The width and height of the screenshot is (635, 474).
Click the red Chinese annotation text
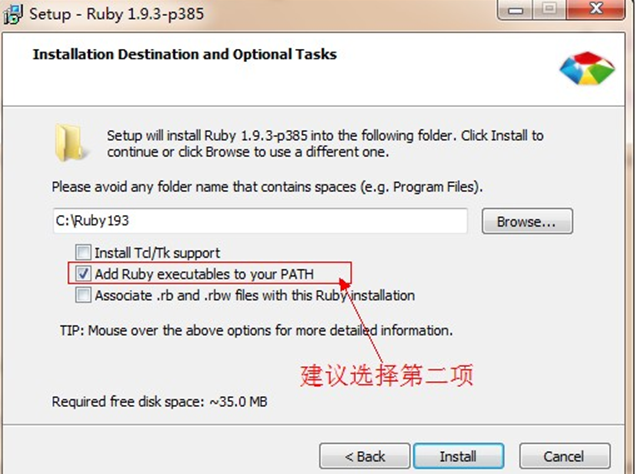point(386,375)
